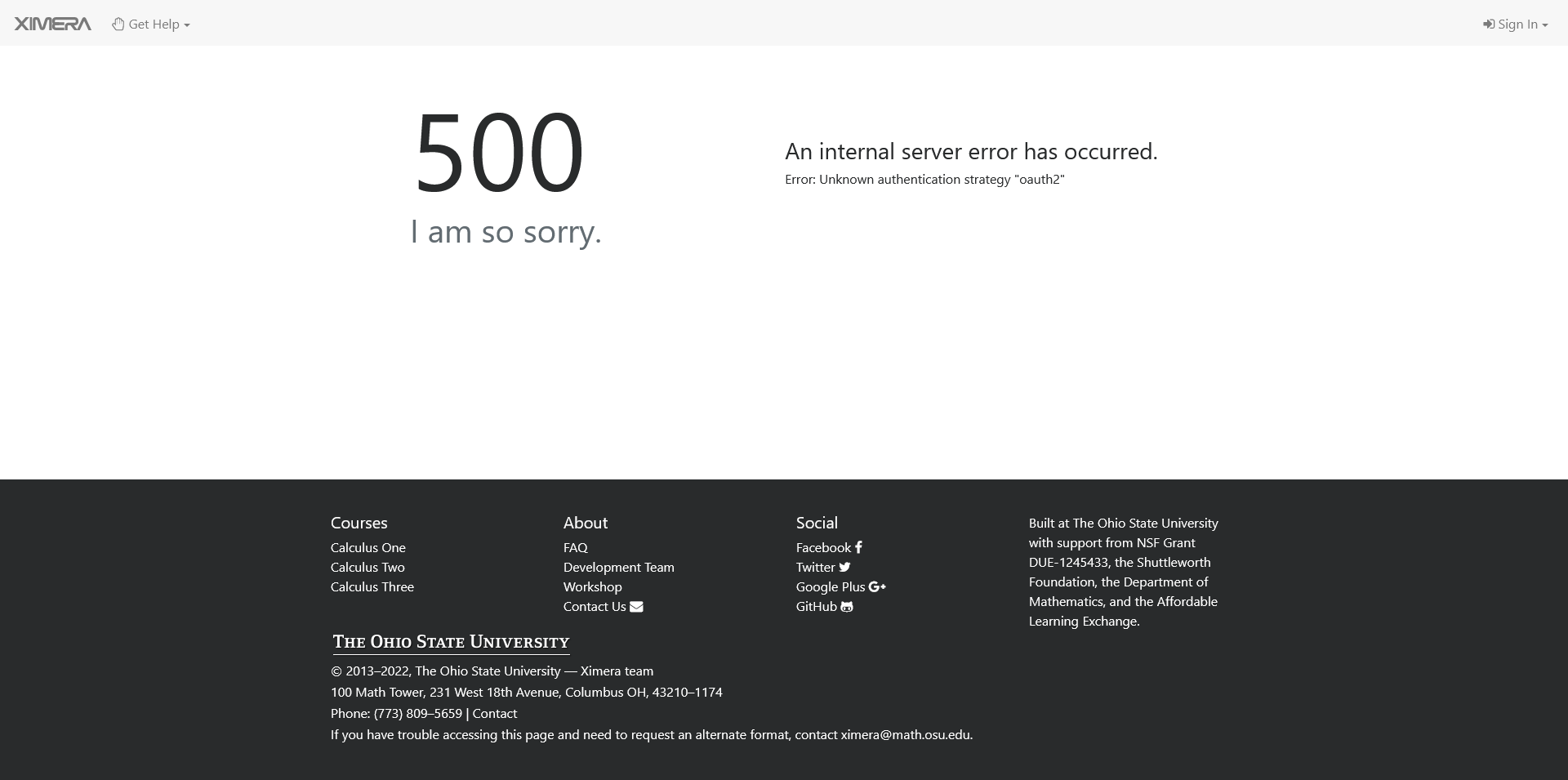Open the Calculus One course link
The image size is (1568, 780).
[367, 547]
